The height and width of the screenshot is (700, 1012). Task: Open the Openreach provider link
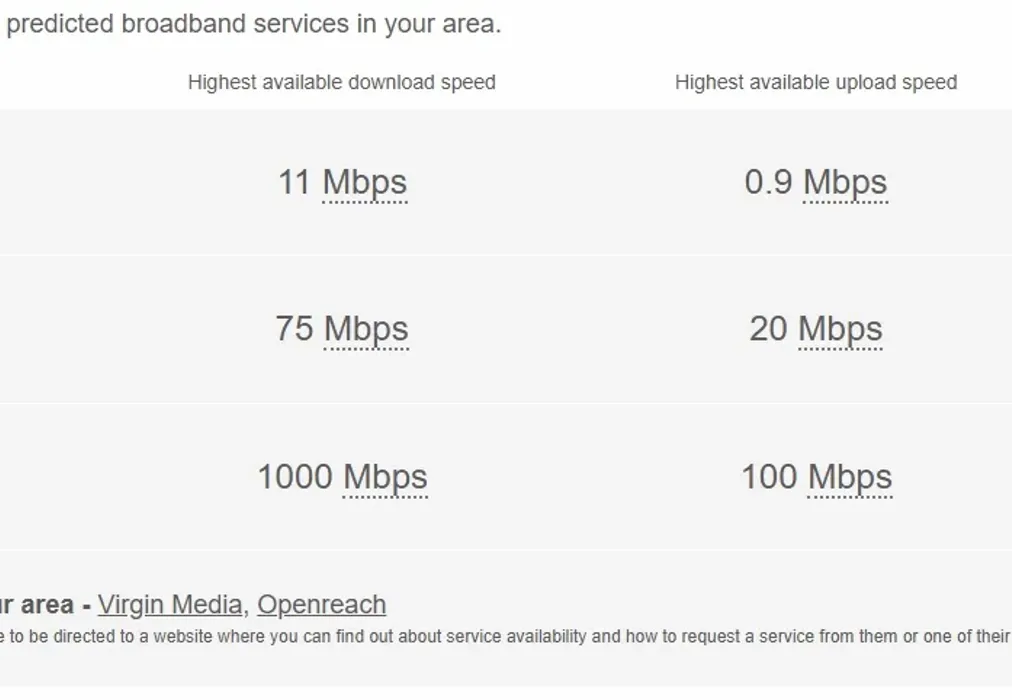pos(321,605)
